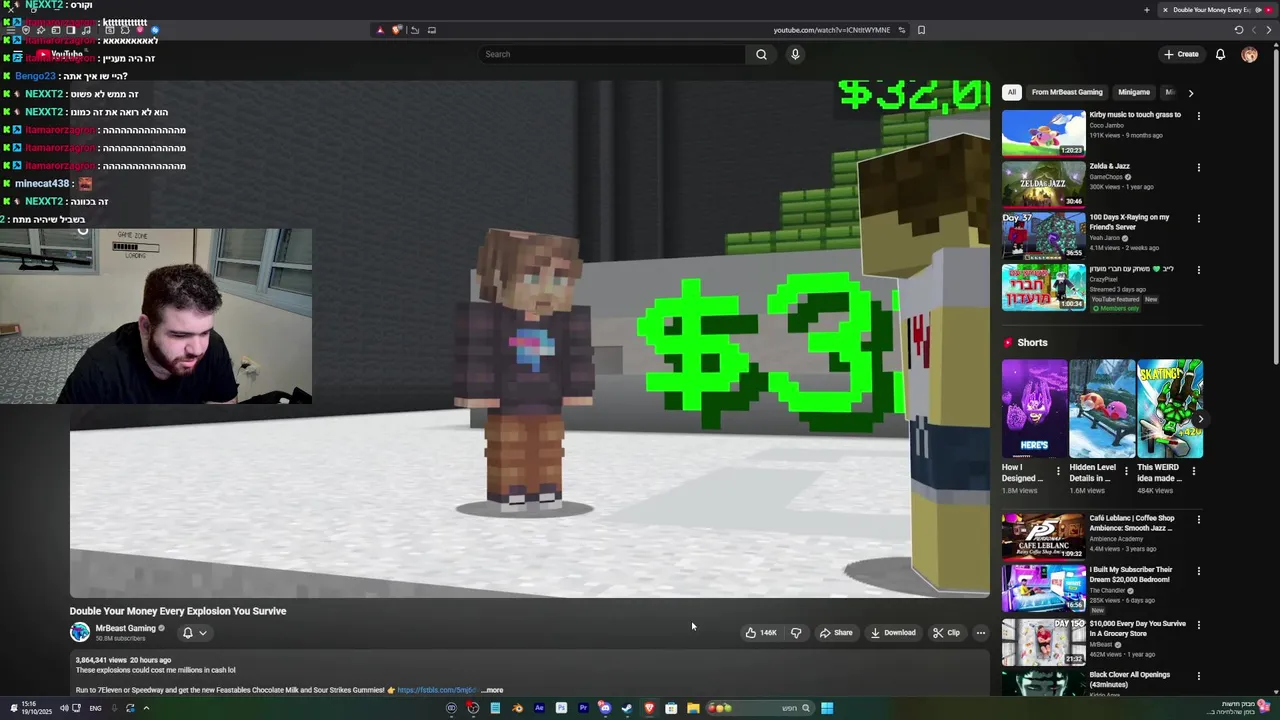Open the feastables link in description
The width and height of the screenshot is (1280, 720).
point(436,690)
